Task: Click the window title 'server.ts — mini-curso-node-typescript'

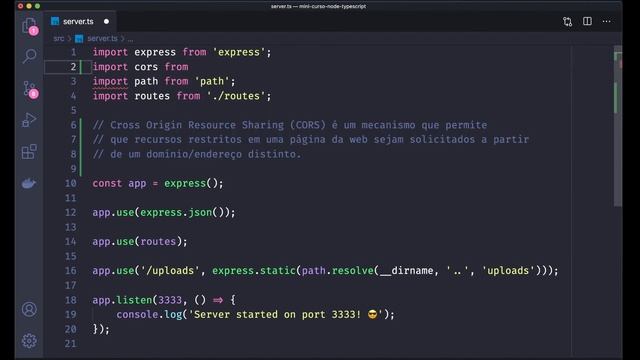Action: pyautogui.click(x=318, y=6)
